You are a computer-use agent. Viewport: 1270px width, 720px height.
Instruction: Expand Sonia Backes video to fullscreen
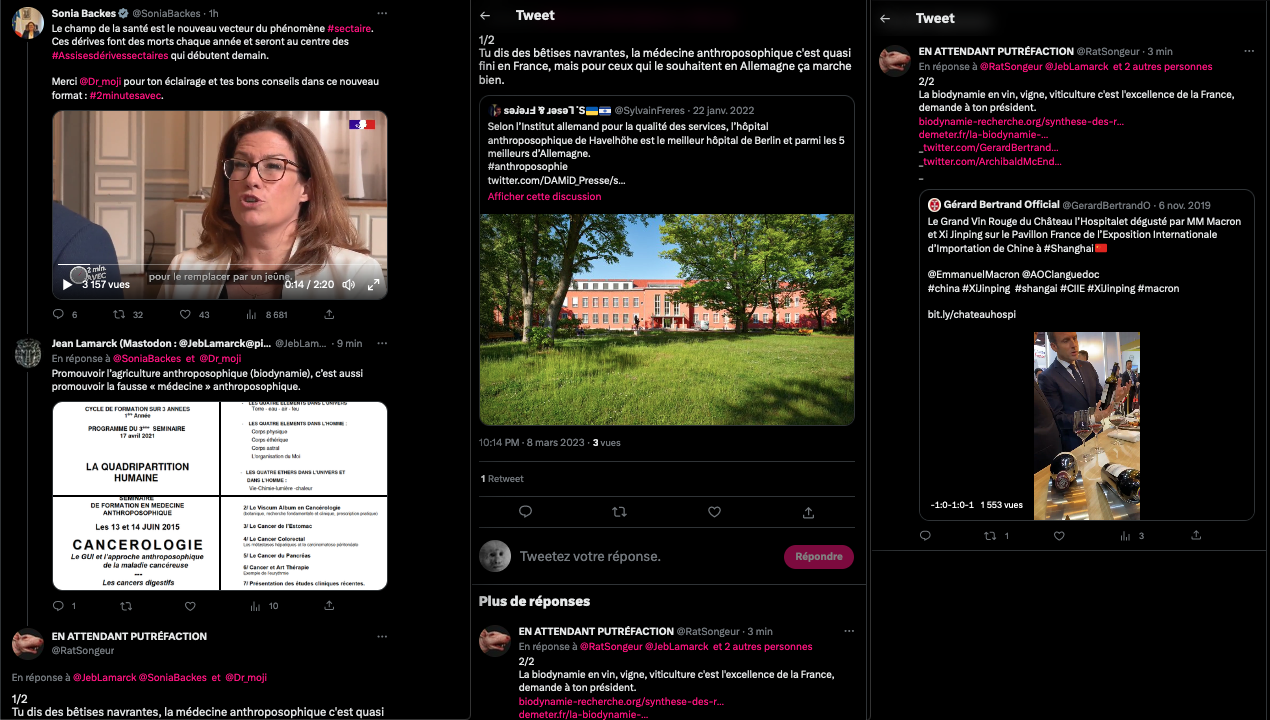373,284
